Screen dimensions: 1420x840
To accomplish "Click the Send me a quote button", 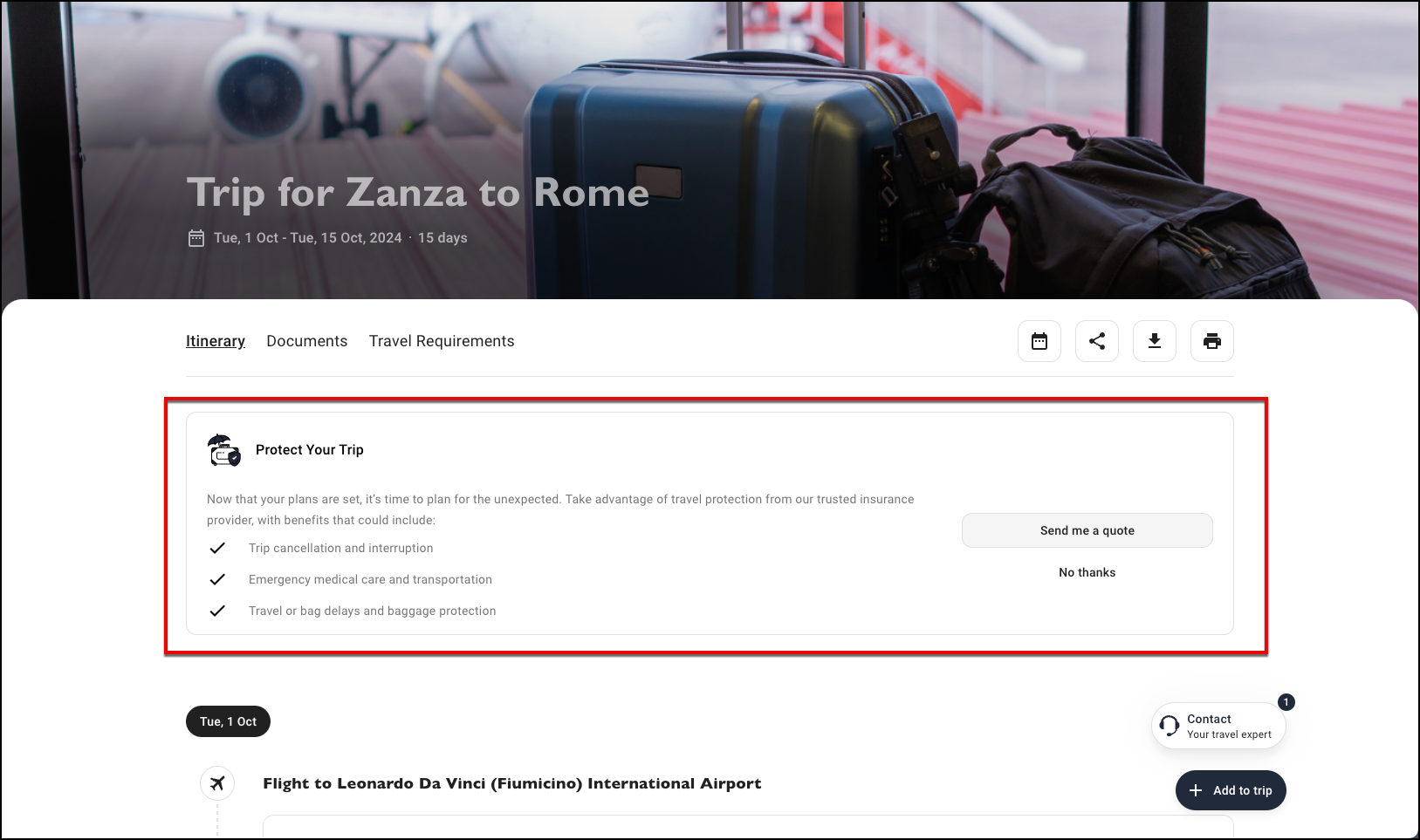I will point(1087,530).
